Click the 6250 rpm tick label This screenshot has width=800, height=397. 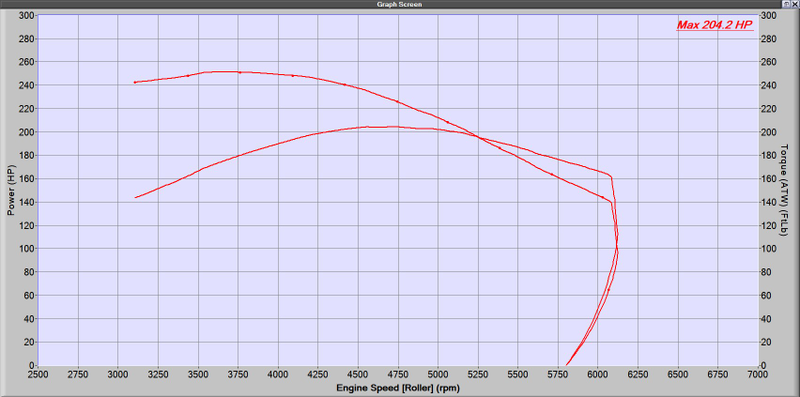pos(638,375)
